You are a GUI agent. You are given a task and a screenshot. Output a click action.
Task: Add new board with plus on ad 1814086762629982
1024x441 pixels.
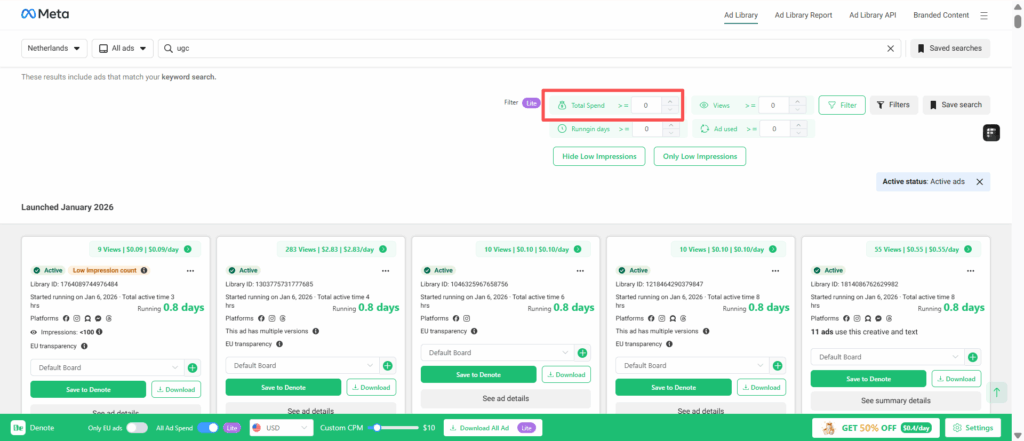point(972,357)
